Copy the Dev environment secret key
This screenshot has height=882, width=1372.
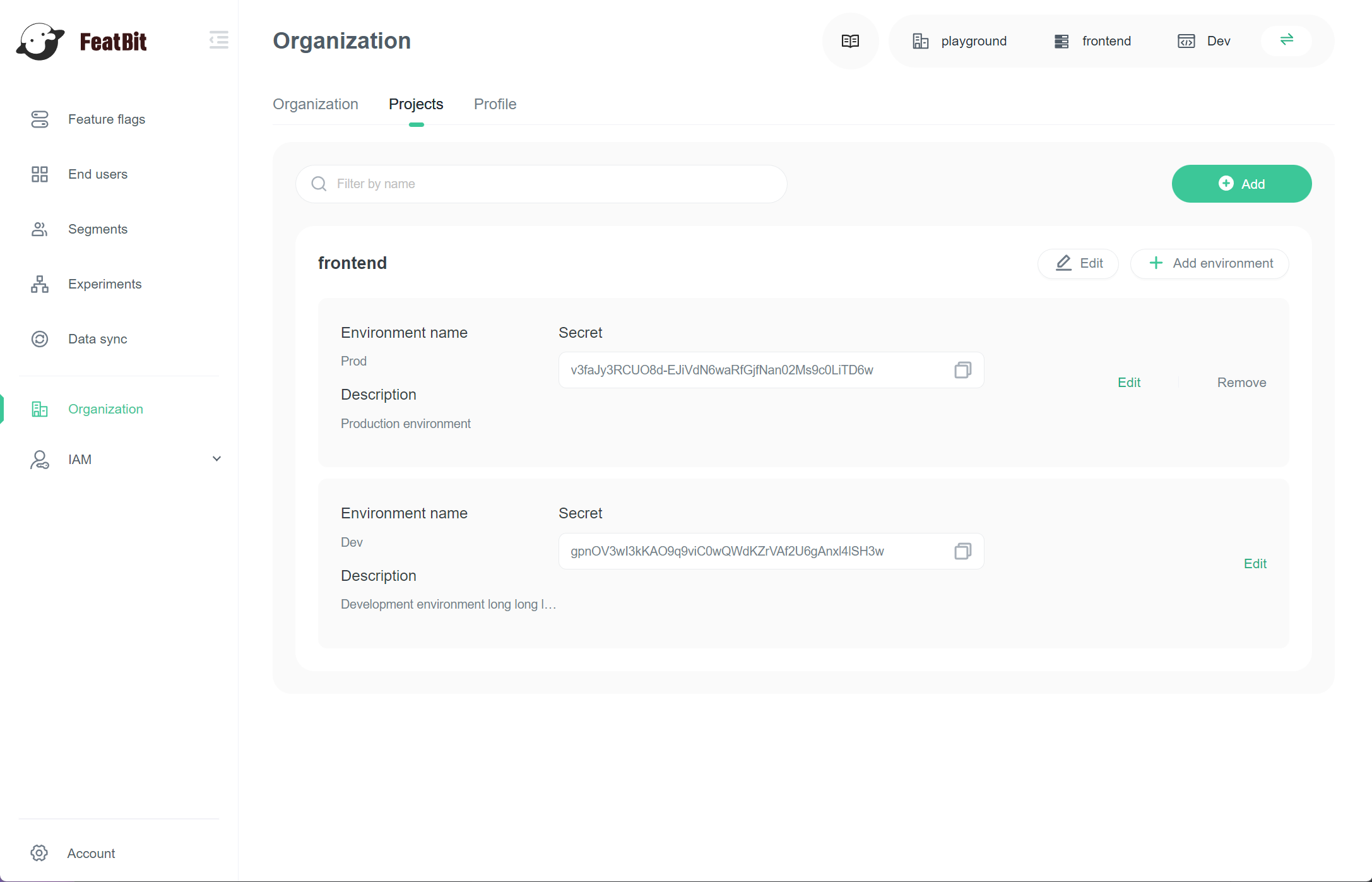pyautogui.click(x=962, y=551)
